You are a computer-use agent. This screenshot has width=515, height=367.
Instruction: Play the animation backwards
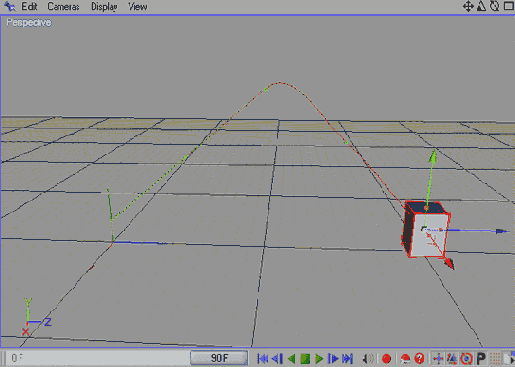click(291, 359)
